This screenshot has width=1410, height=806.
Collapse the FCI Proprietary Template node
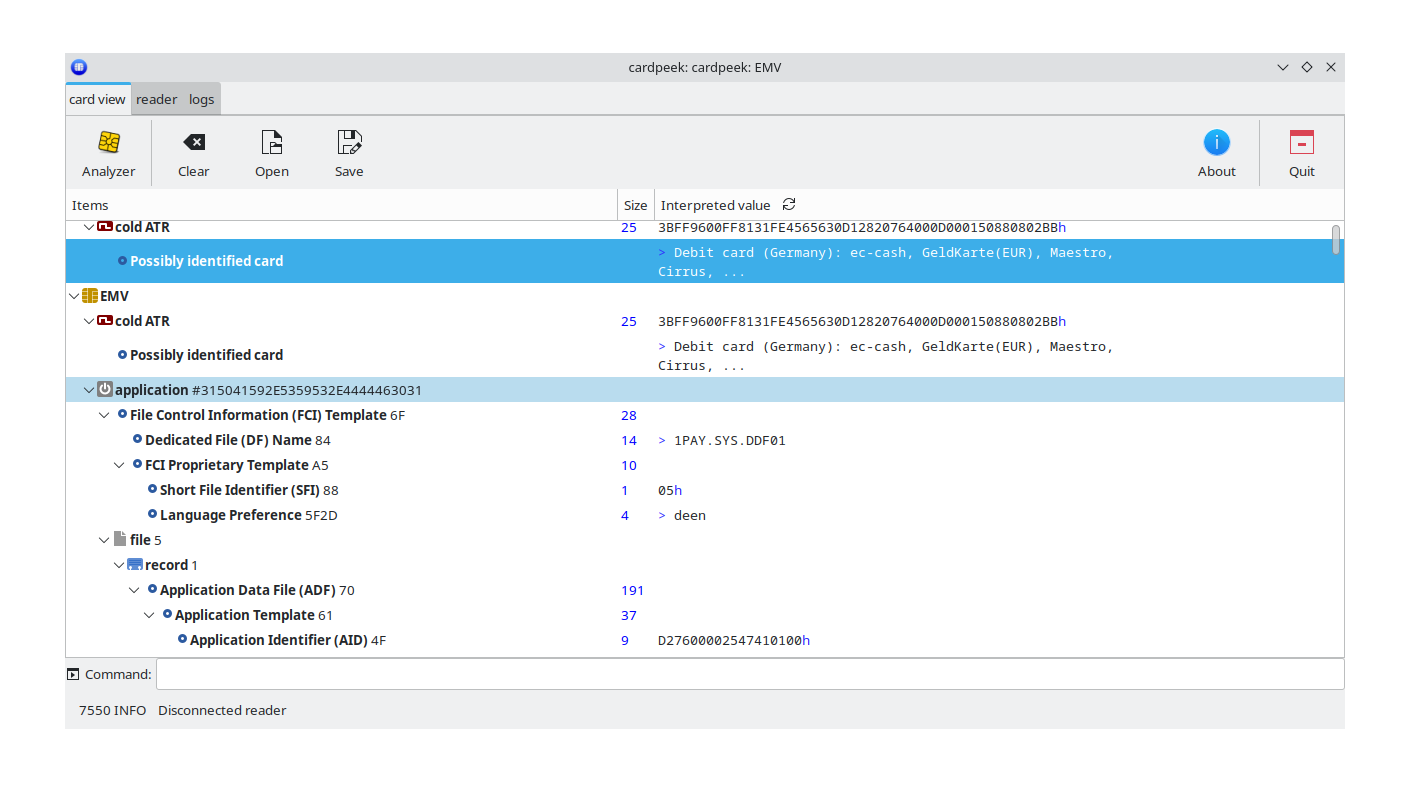tap(119, 465)
